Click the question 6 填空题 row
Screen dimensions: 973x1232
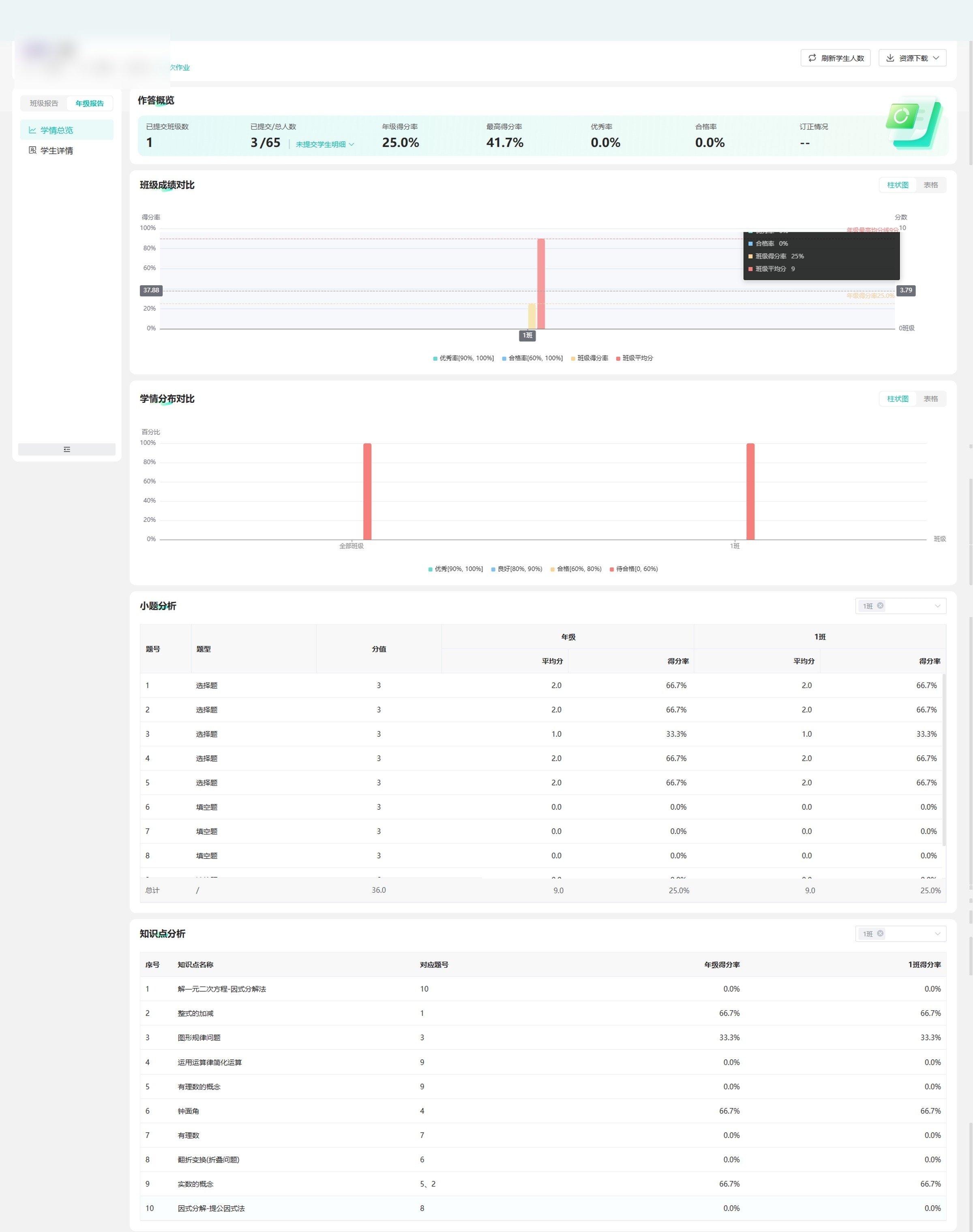[541, 807]
